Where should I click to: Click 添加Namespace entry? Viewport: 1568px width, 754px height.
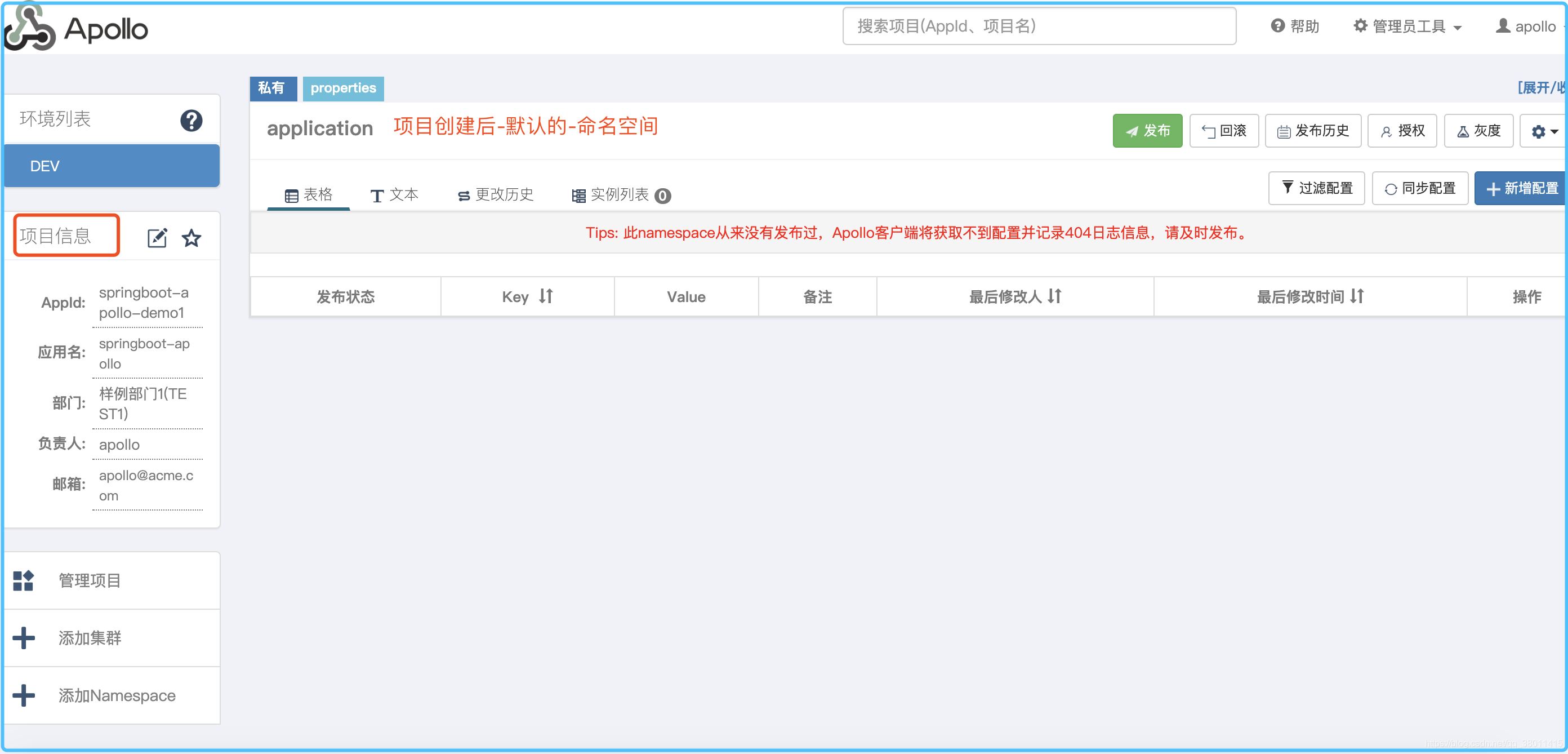[x=112, y=695]
